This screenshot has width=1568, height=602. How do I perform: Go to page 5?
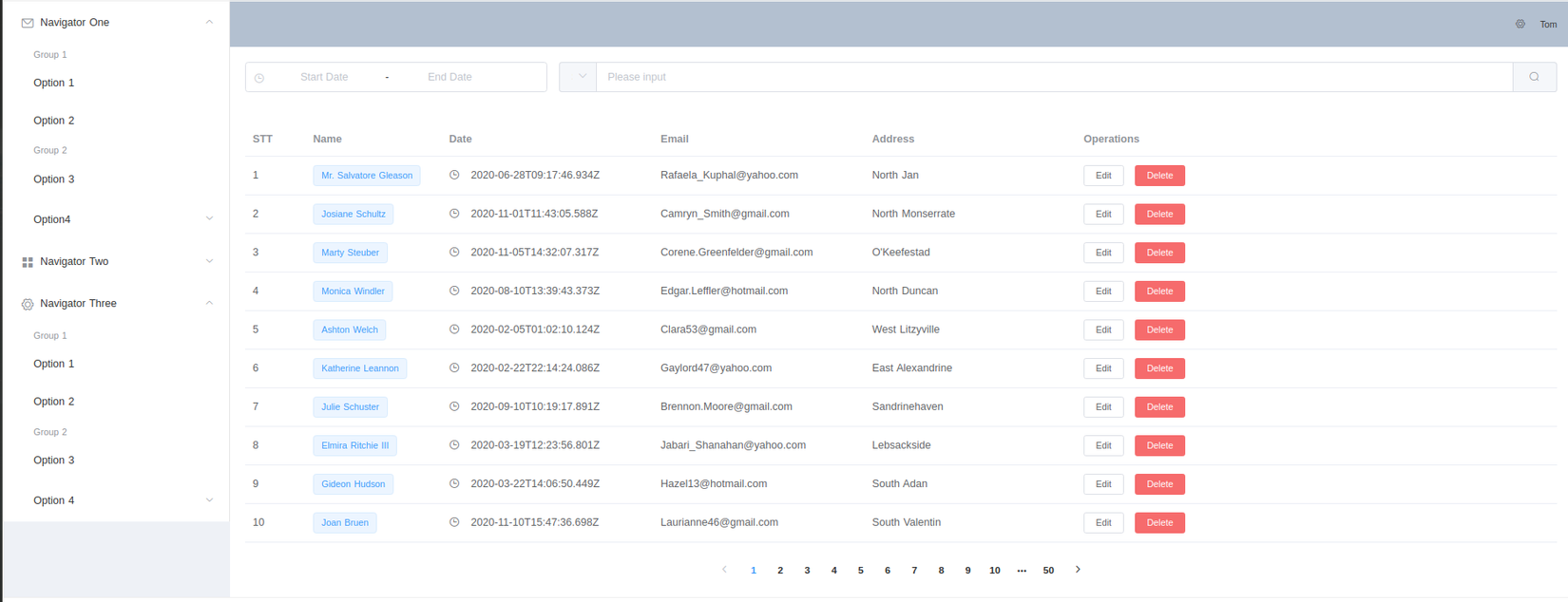pos(861,571)
